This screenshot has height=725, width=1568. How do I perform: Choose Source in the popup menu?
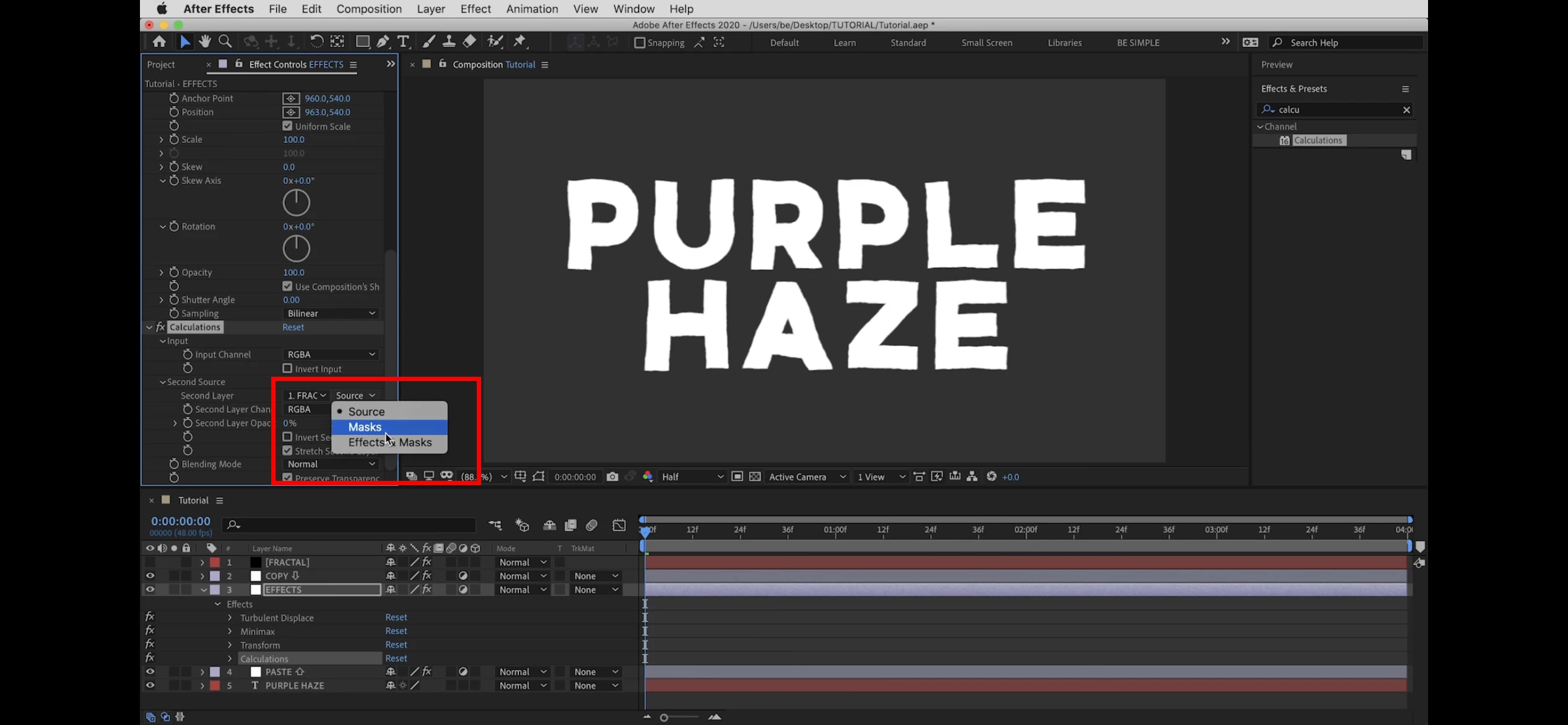coord(390,411)
